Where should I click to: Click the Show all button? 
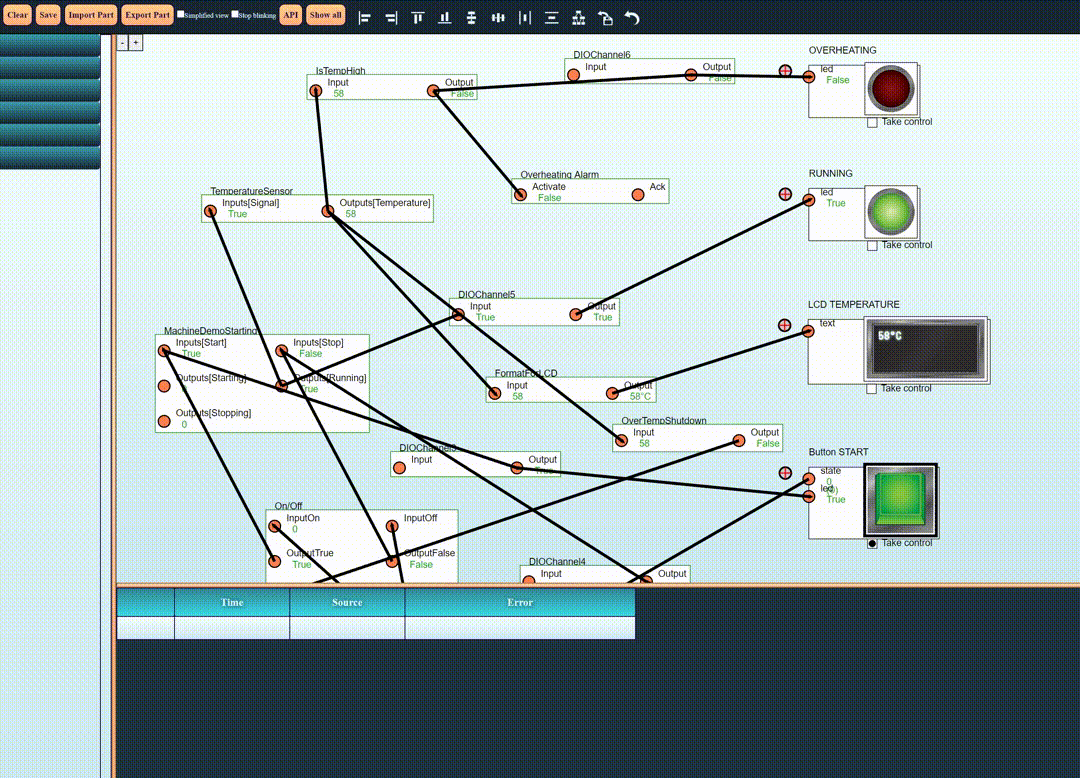click(325, 15)
